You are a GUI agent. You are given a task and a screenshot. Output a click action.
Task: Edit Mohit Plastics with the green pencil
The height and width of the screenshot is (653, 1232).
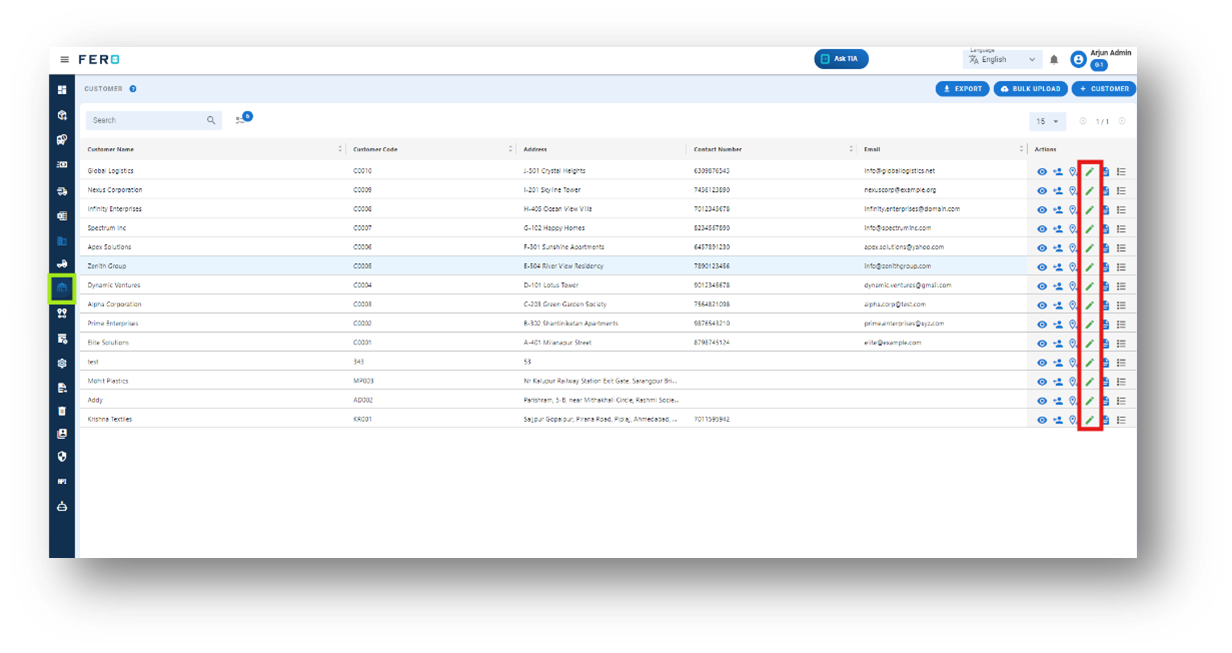tap(1090, 382)
